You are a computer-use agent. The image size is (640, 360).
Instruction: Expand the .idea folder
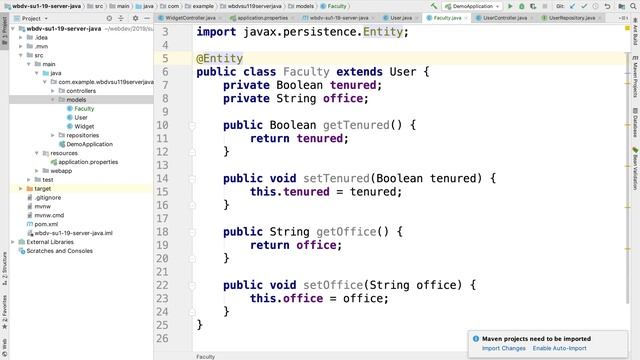point(21,38)
